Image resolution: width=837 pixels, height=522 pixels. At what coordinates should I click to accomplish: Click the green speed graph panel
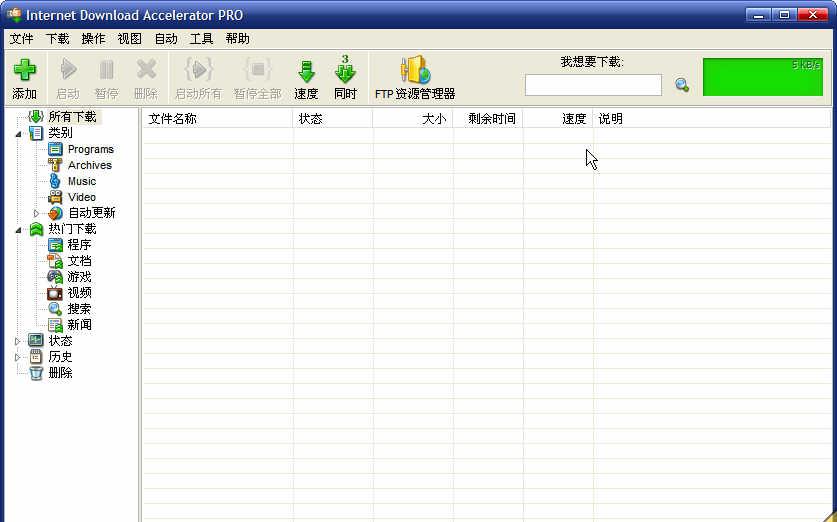coord(763,77)
